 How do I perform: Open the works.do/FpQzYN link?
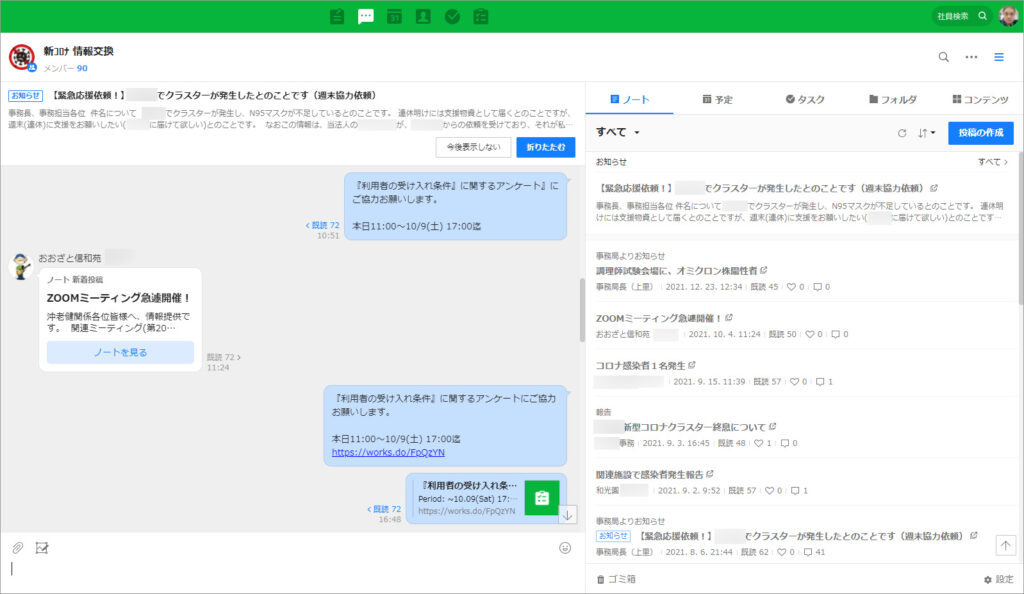click(x=374, y=452)
